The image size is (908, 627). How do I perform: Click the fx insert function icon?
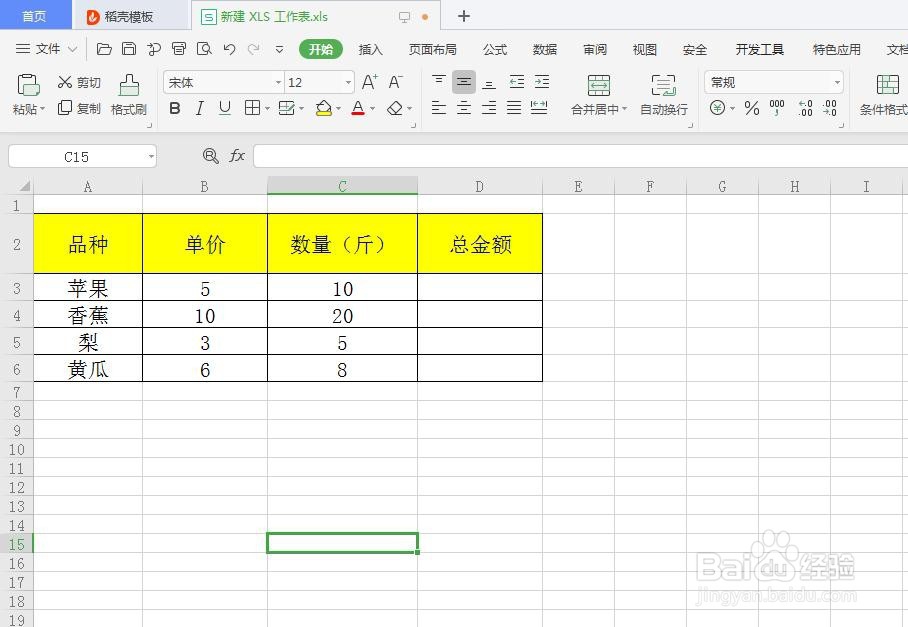point(236,156)
